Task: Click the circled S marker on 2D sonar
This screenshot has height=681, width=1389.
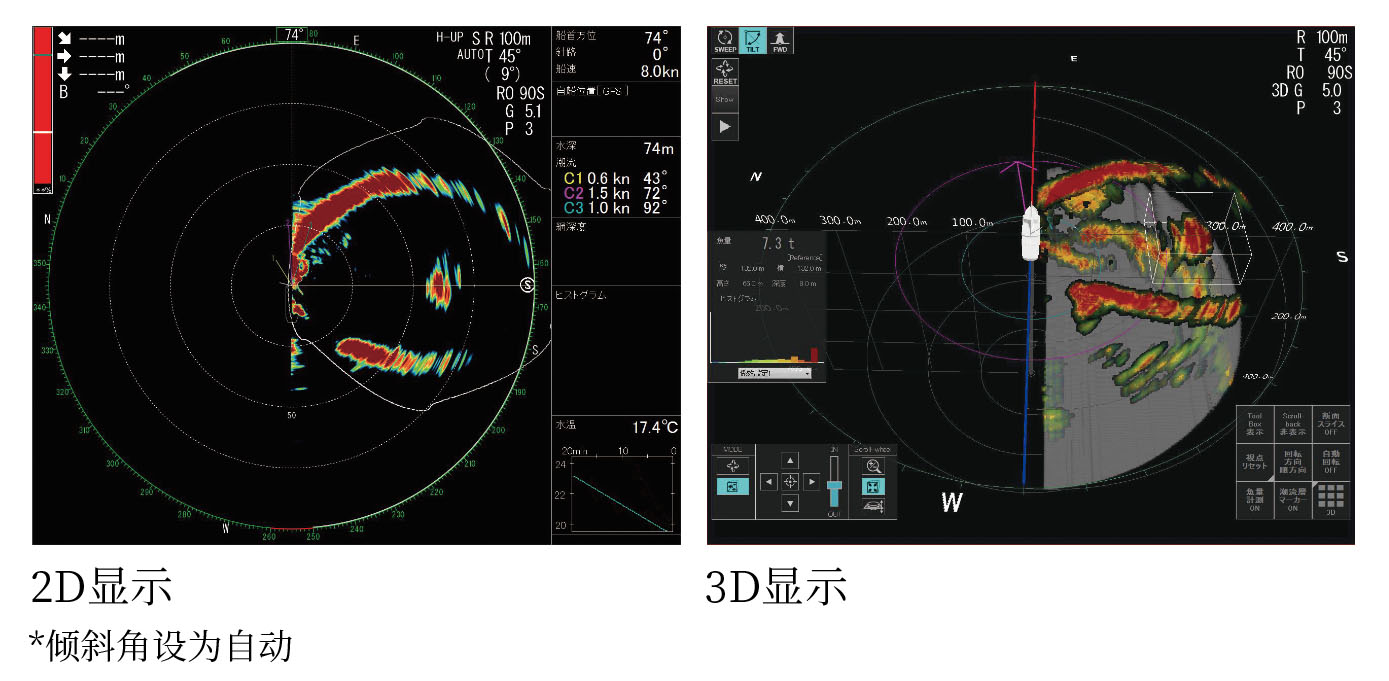Action: pyautogui.click(x=527, y=286)
